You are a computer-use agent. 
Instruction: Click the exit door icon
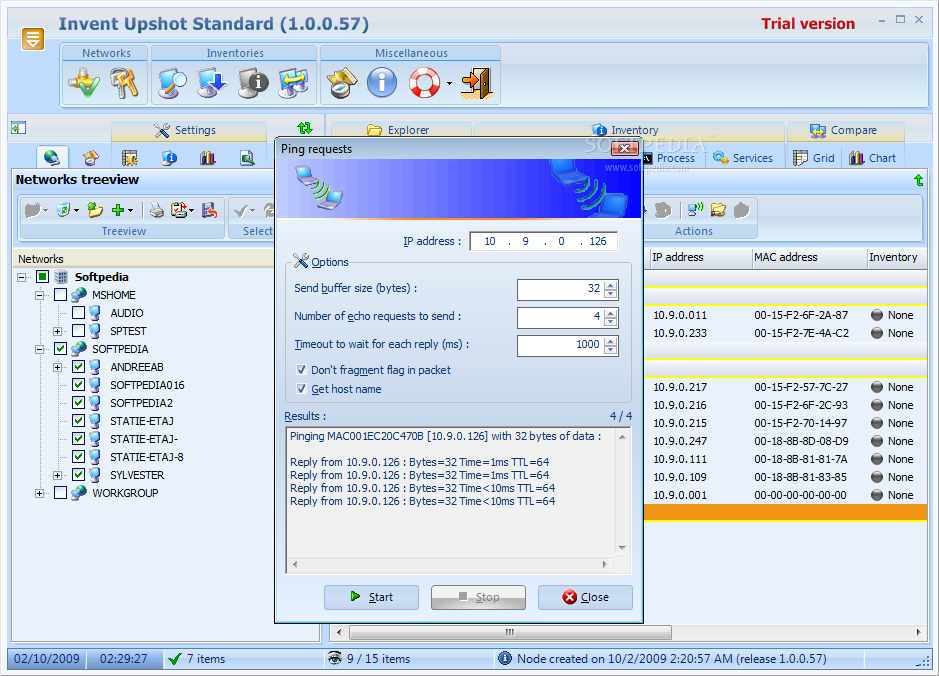point(477,83)
